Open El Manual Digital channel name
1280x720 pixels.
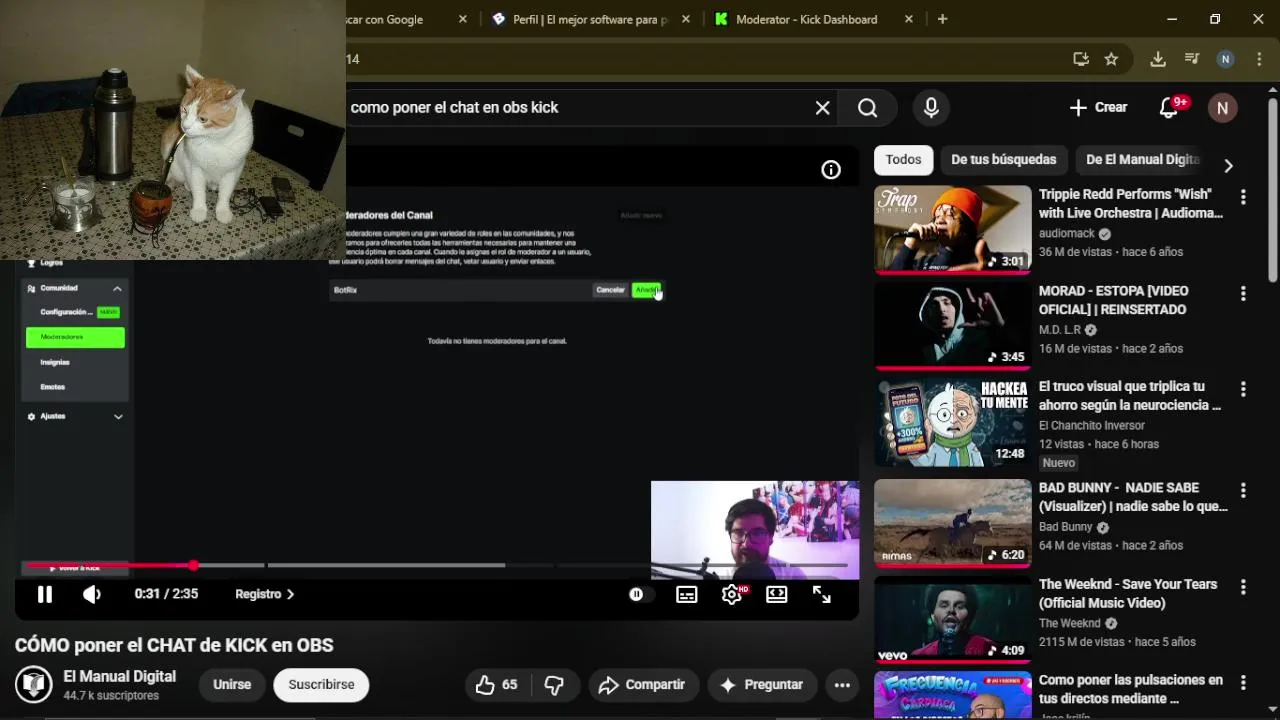(x=119, y=677)
